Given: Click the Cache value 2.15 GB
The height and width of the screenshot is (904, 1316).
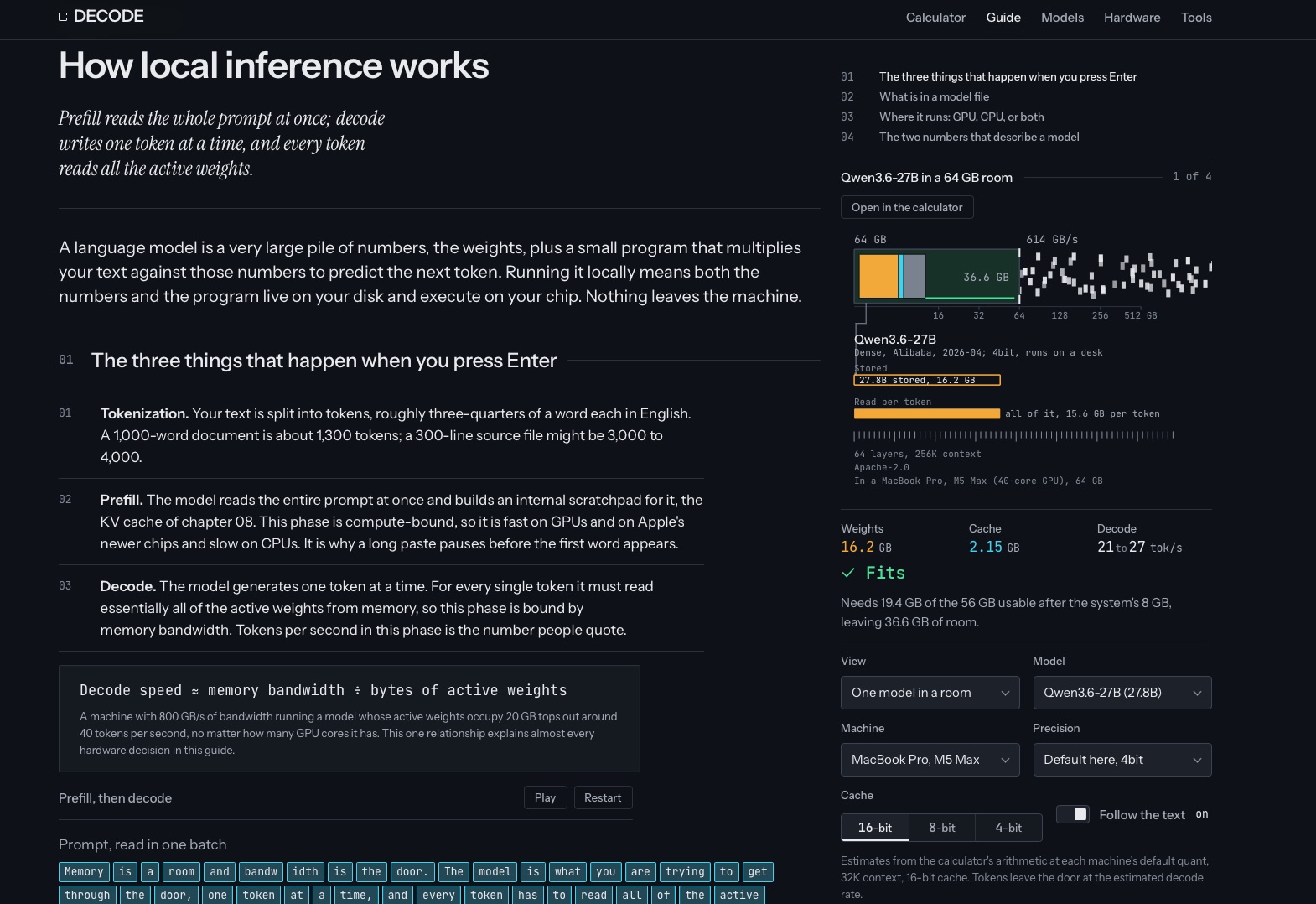Looking at the screenshot, I should coord(994,547).
